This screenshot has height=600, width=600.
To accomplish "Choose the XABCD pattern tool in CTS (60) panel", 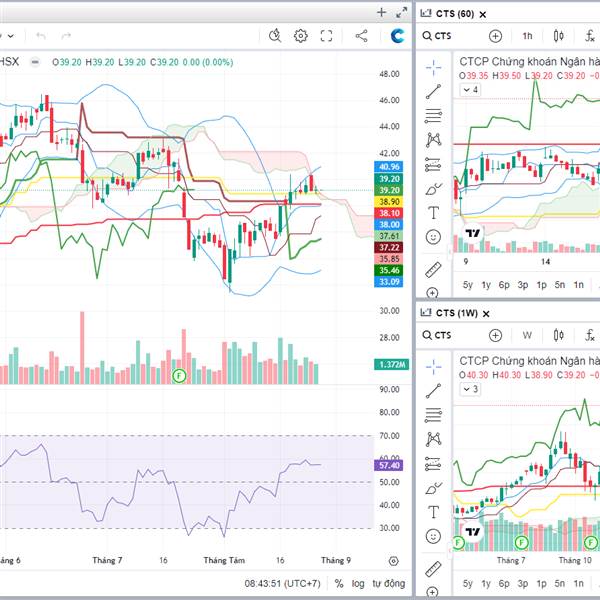I will coord(433,140).
